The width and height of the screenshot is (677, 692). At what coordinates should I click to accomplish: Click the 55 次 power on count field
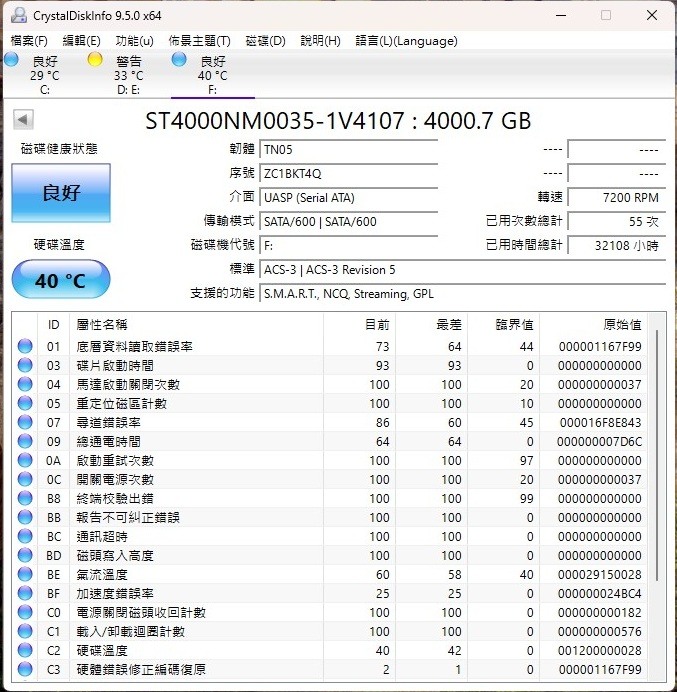617,221
